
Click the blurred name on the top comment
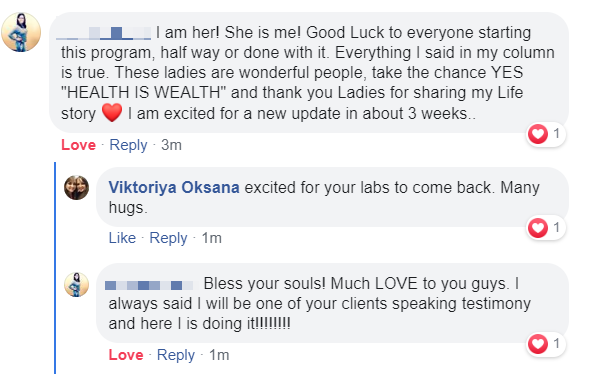click(x=103, y=33)
